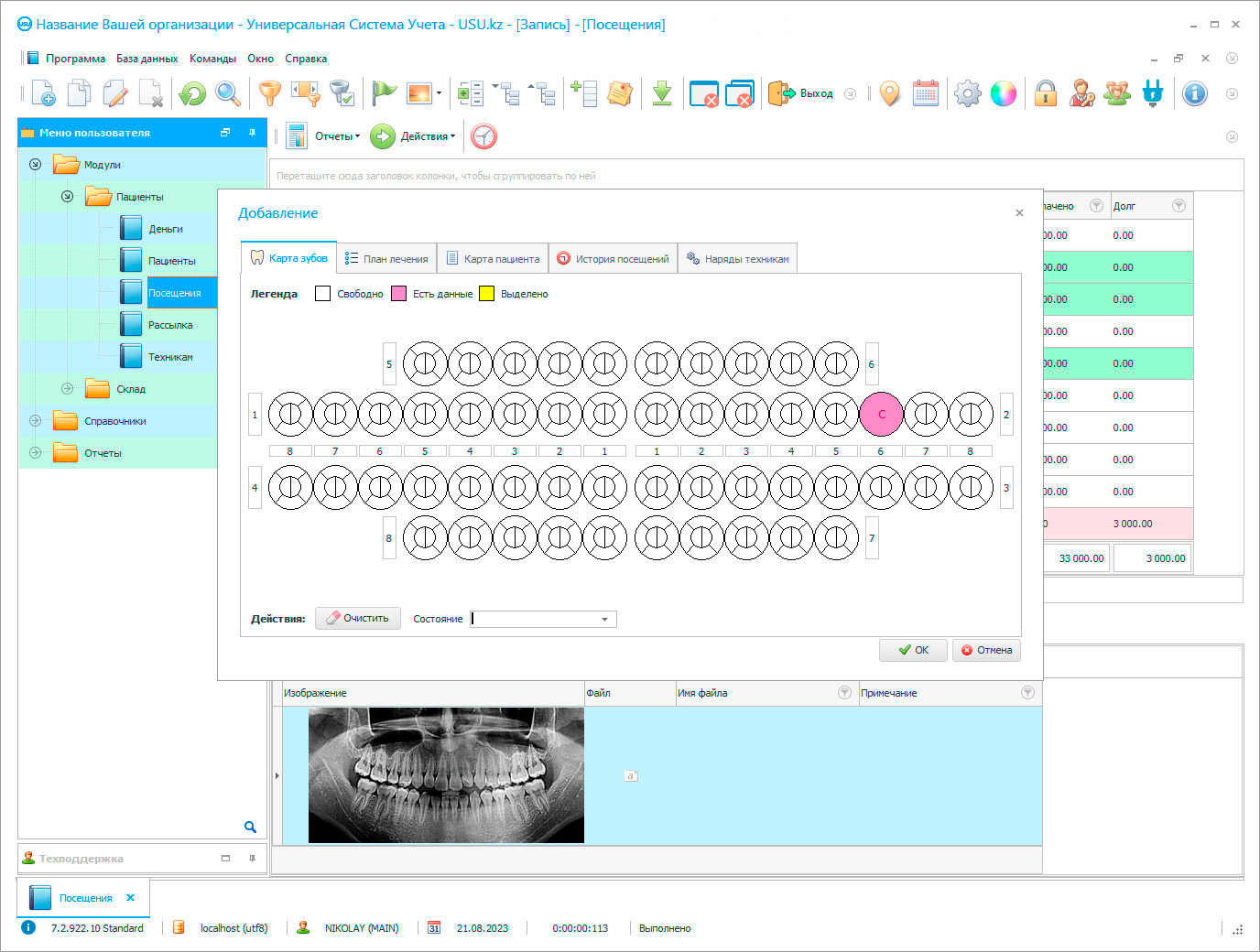Click the close current window toolbar icon

pos(703,93)
